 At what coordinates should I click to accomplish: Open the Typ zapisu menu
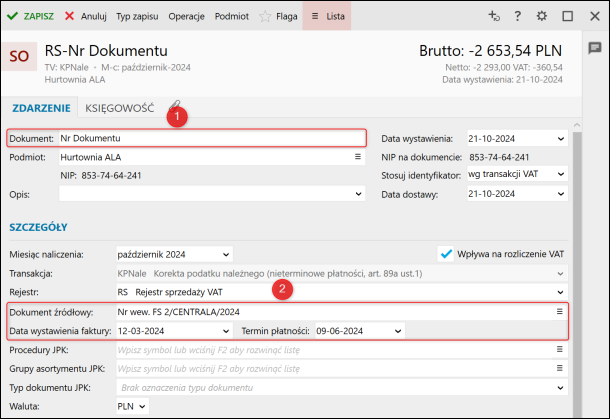[x=137, y=16]
